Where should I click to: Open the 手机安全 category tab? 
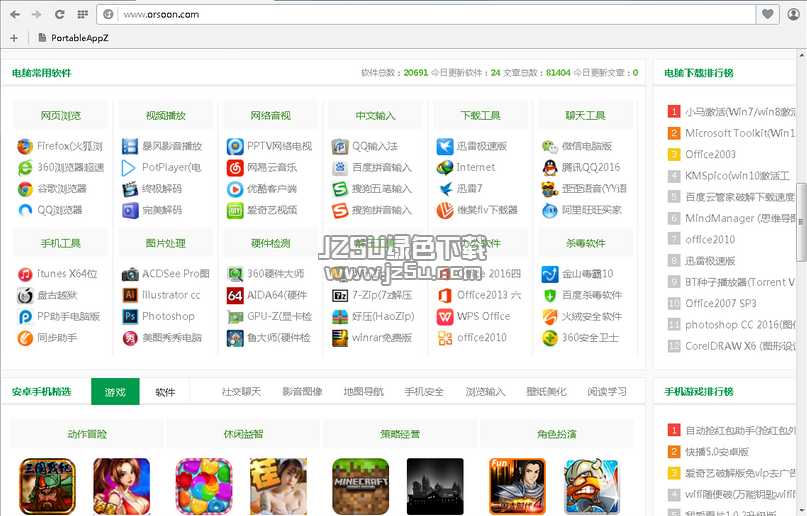(424, 392)
